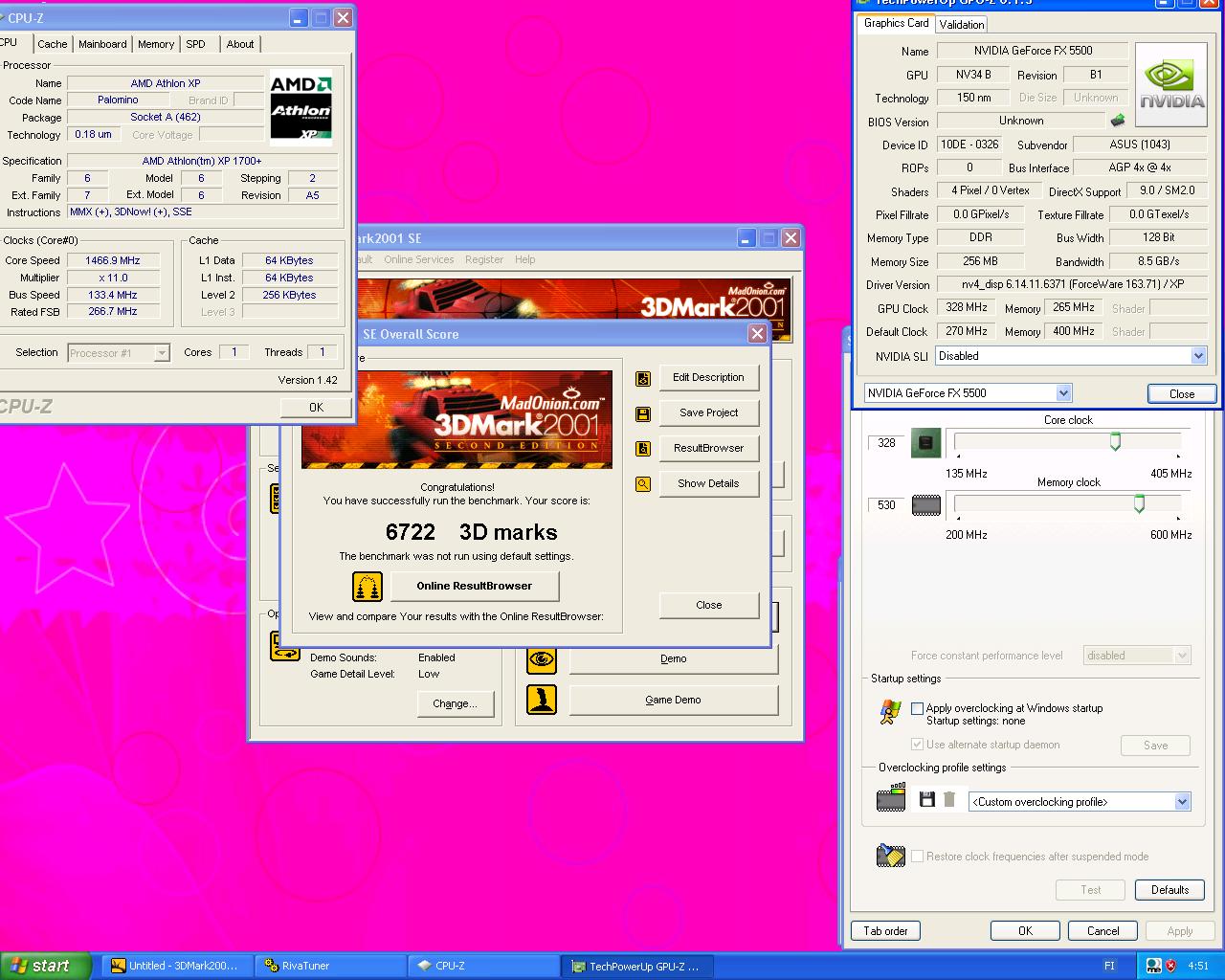Viewport: 1225px width, 980px height.
Task: Click the system tray security shield icon
Action: point(1170,966)
